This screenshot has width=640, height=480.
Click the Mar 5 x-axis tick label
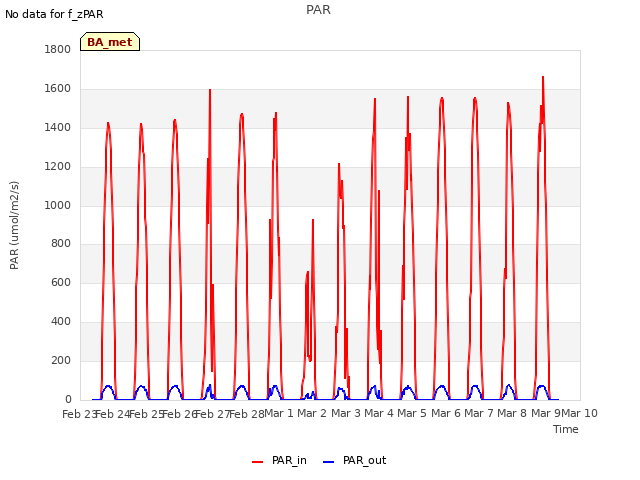point(412,413)
